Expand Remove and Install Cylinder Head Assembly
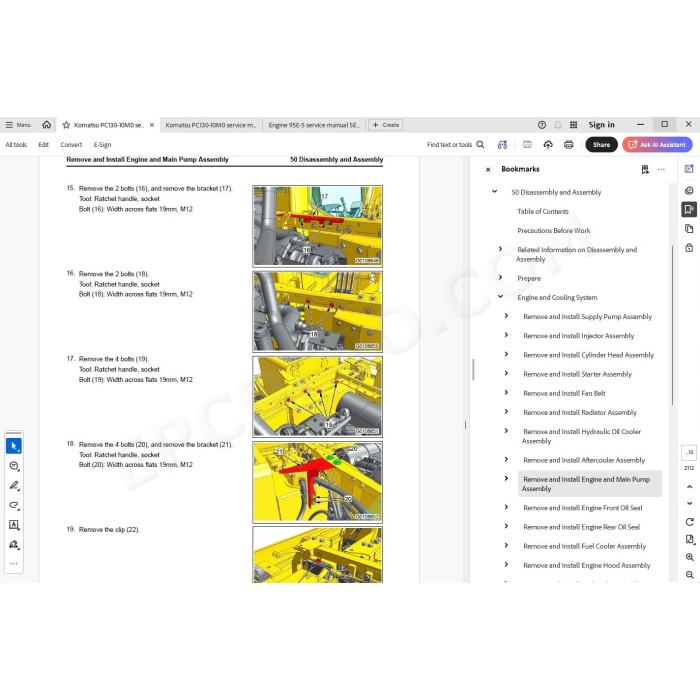This screenshot has height=700, width=700. 506,354
